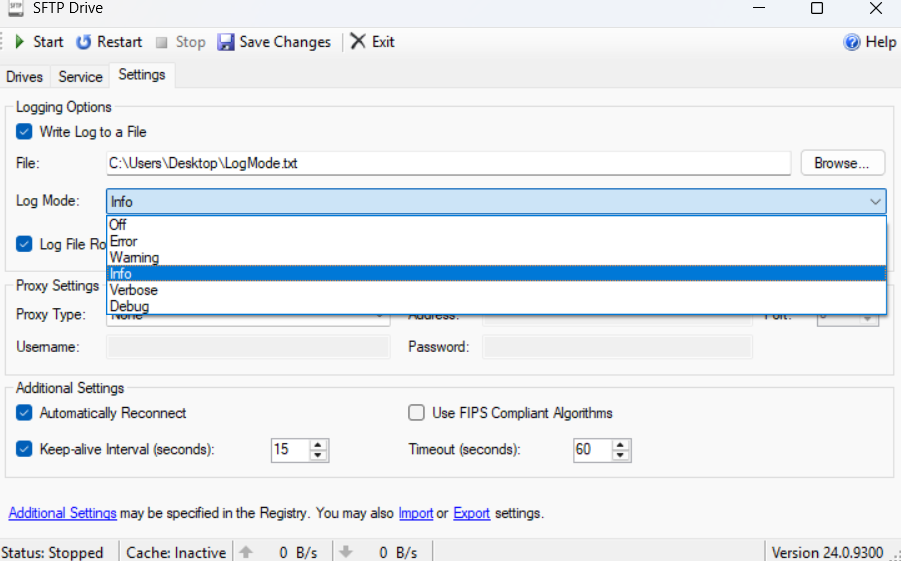Open the Additional Settings link
This screenshot has height=562, width=902.
(63, 513)
